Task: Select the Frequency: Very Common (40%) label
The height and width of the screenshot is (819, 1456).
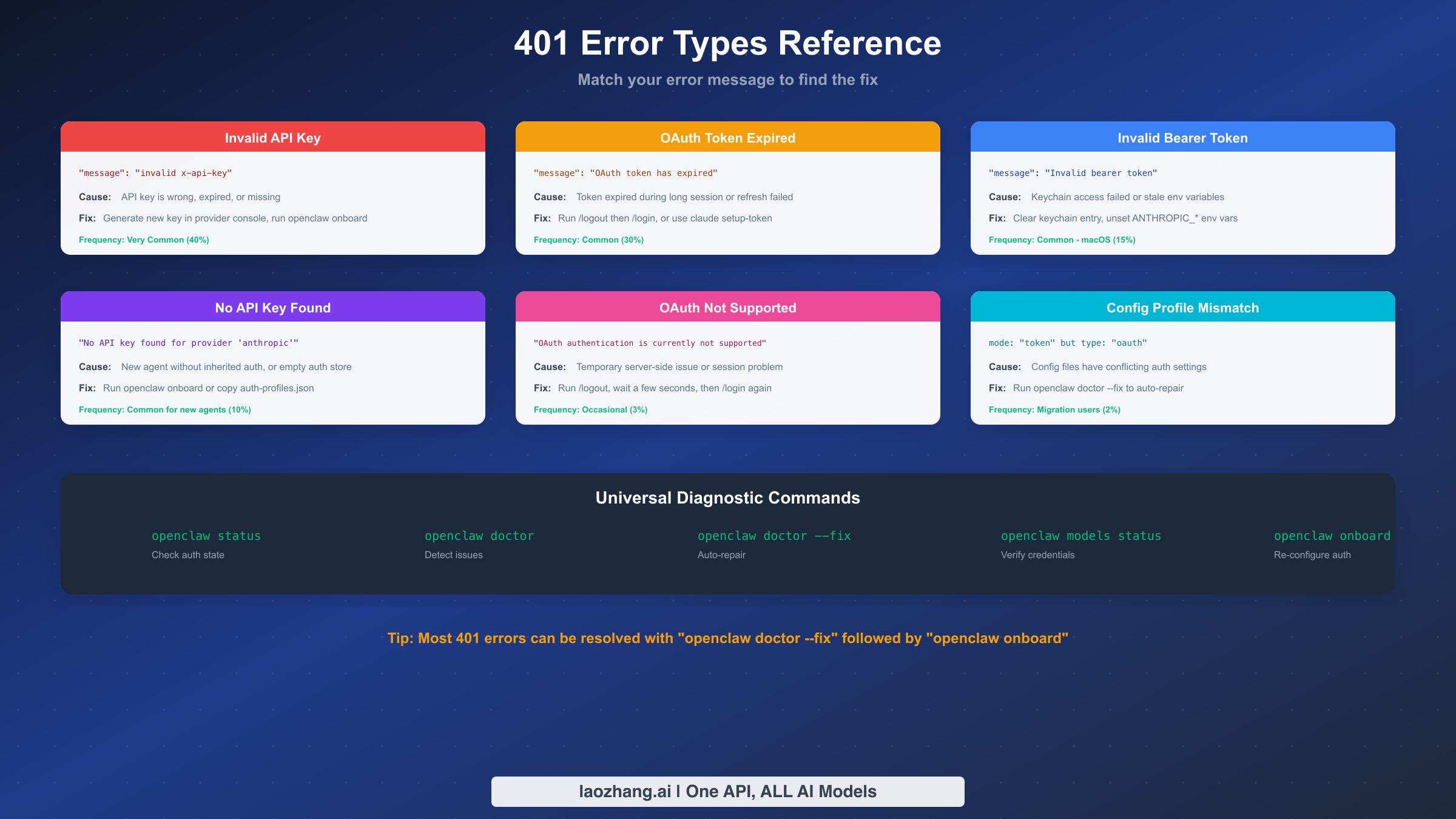Action: [x=144, y=240]
